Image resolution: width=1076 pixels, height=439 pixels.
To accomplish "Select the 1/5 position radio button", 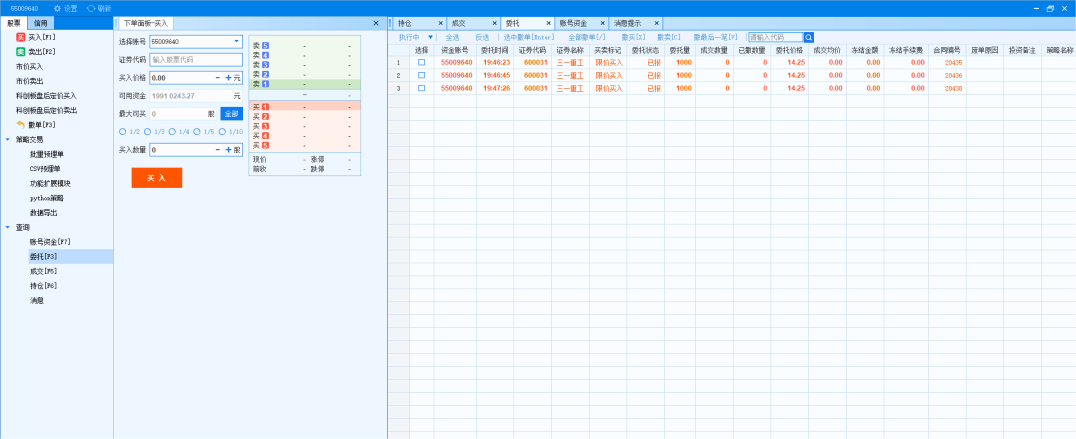I will point(197,132).
